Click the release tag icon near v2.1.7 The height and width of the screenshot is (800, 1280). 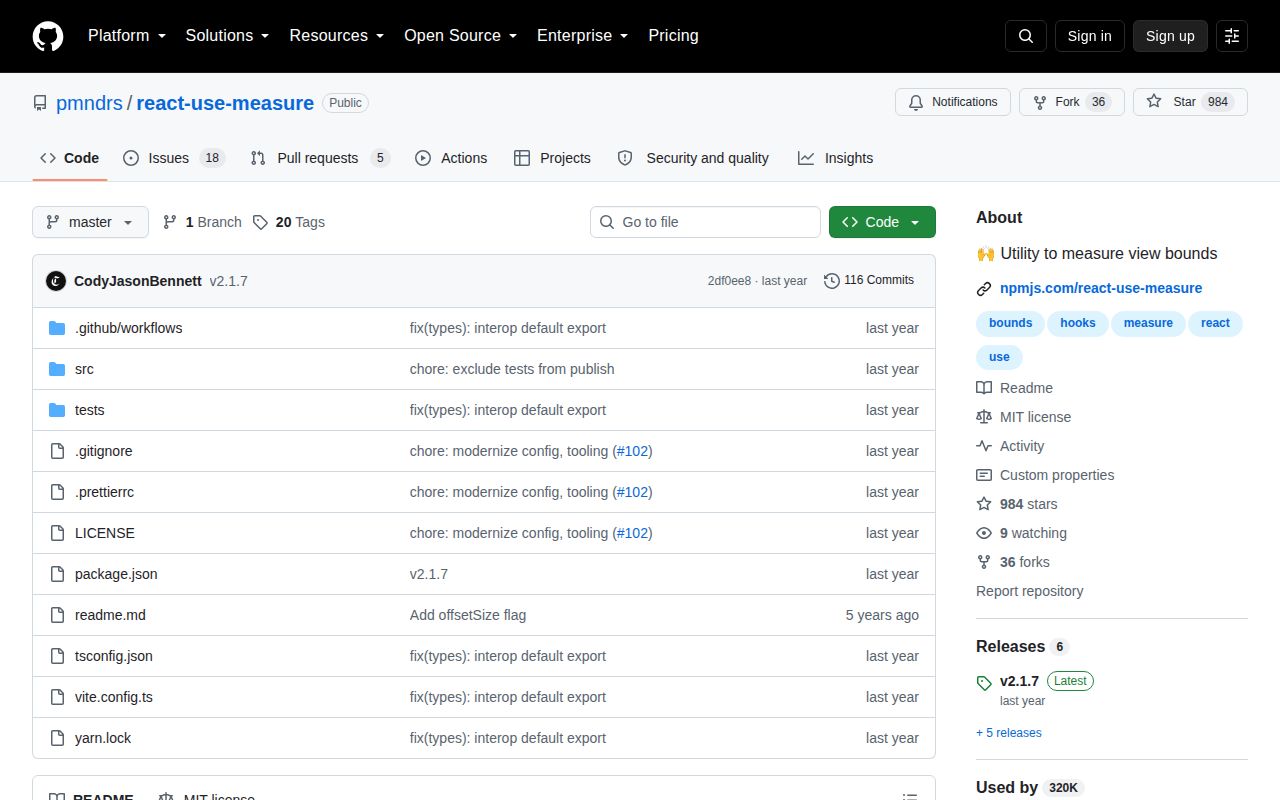pos(984,683)
